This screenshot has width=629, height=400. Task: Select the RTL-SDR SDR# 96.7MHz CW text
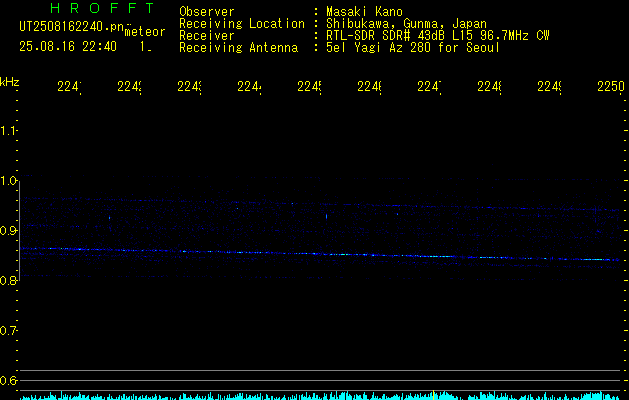tap(438, 36)
